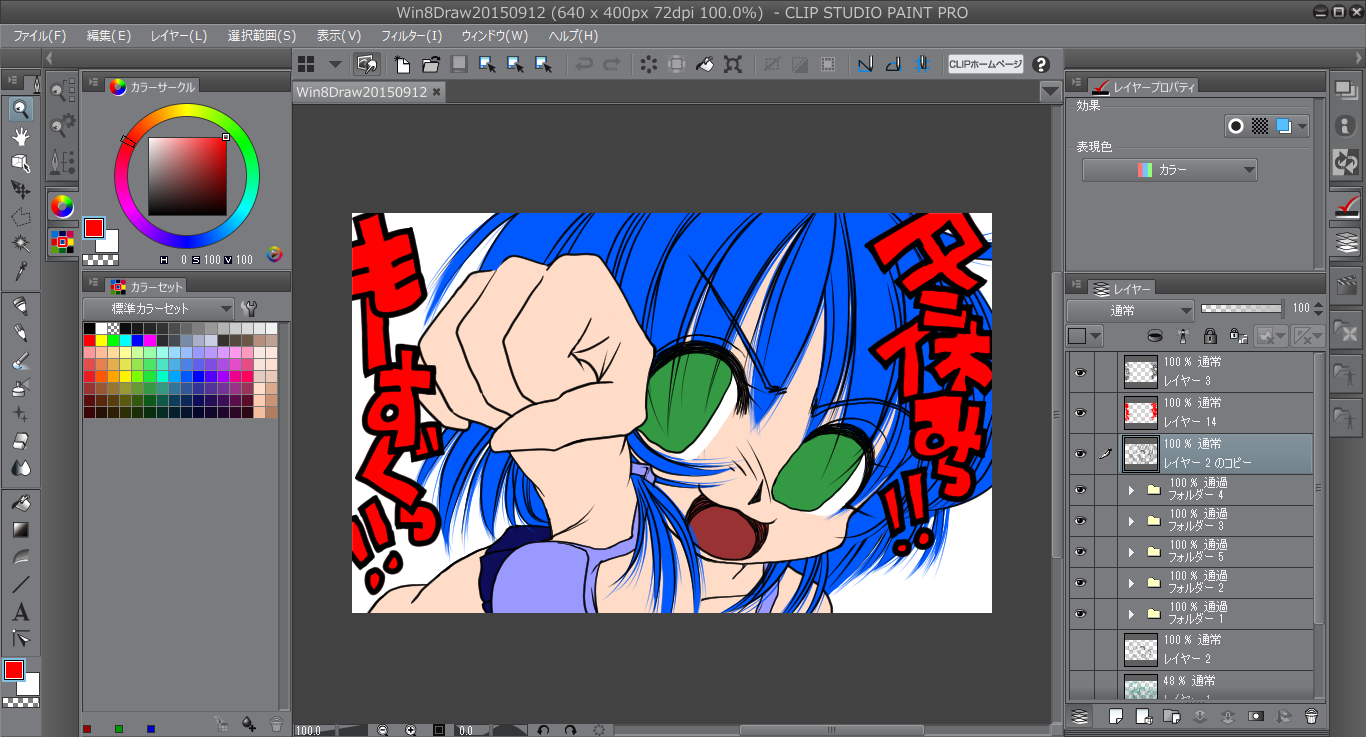
Task: Open the レイヤー(L) menu
Action: 179,35
